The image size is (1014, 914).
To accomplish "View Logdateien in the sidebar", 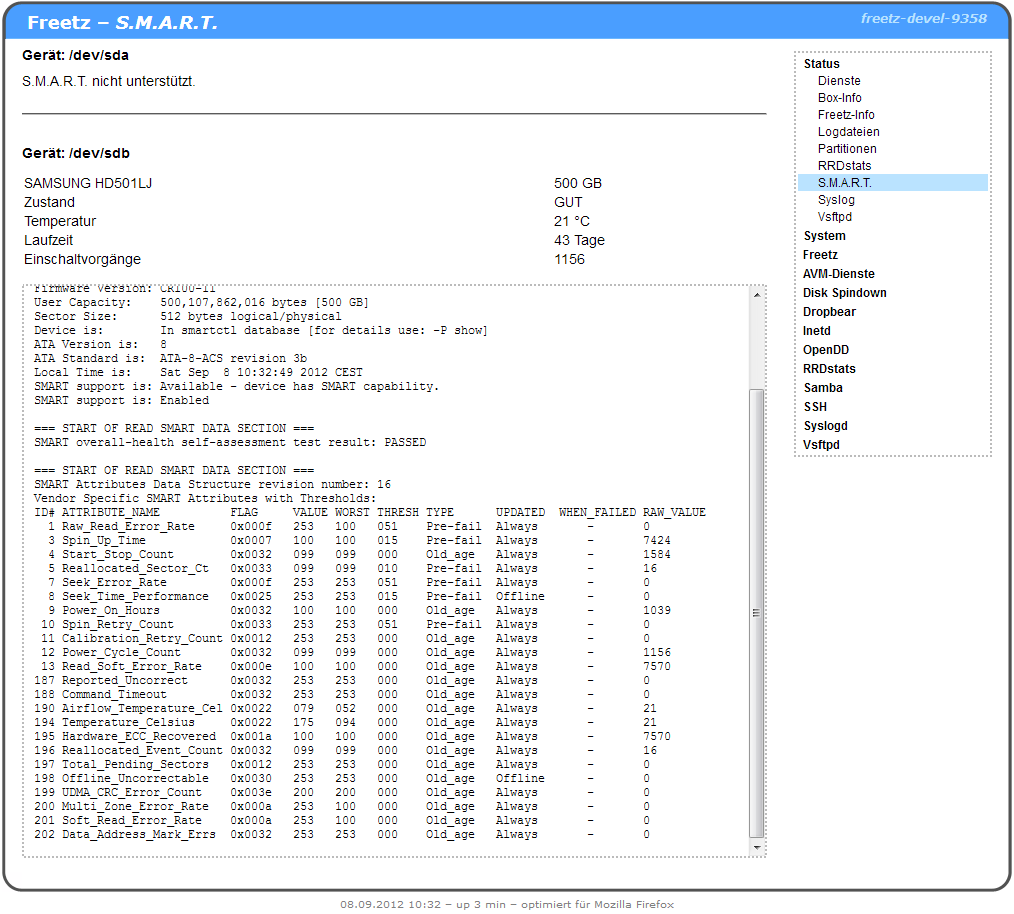I will [848, 132].
